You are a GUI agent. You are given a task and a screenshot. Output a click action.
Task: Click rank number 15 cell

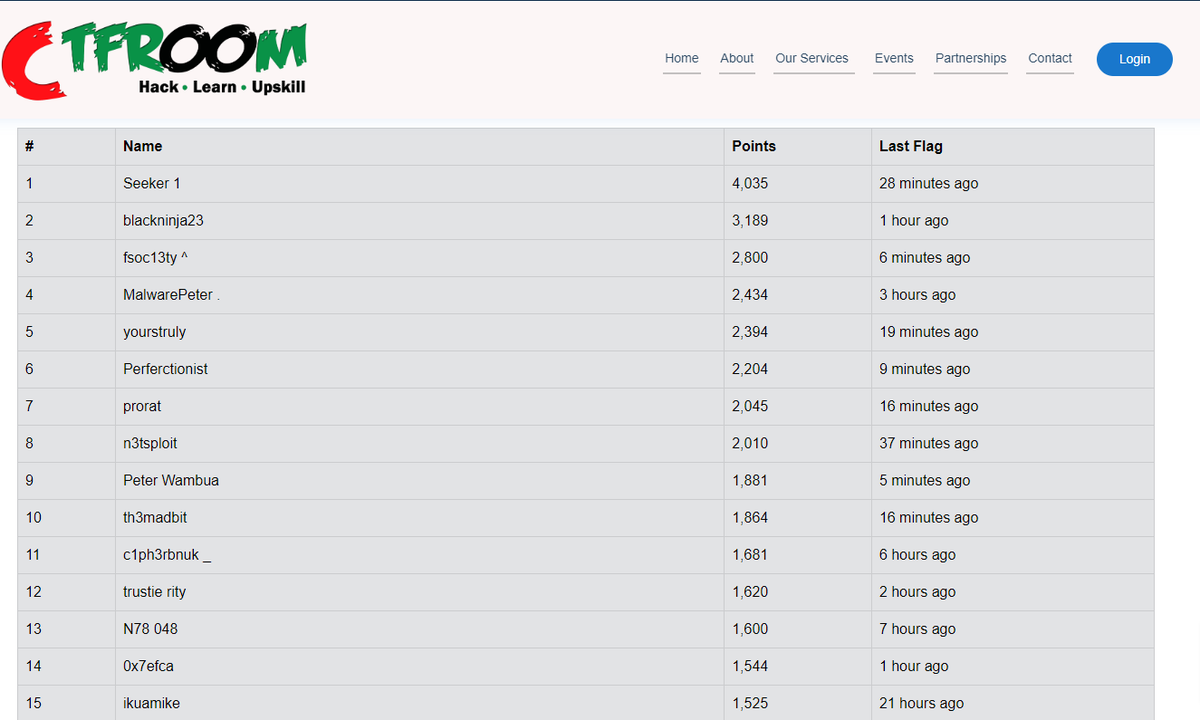pos(66,703)
